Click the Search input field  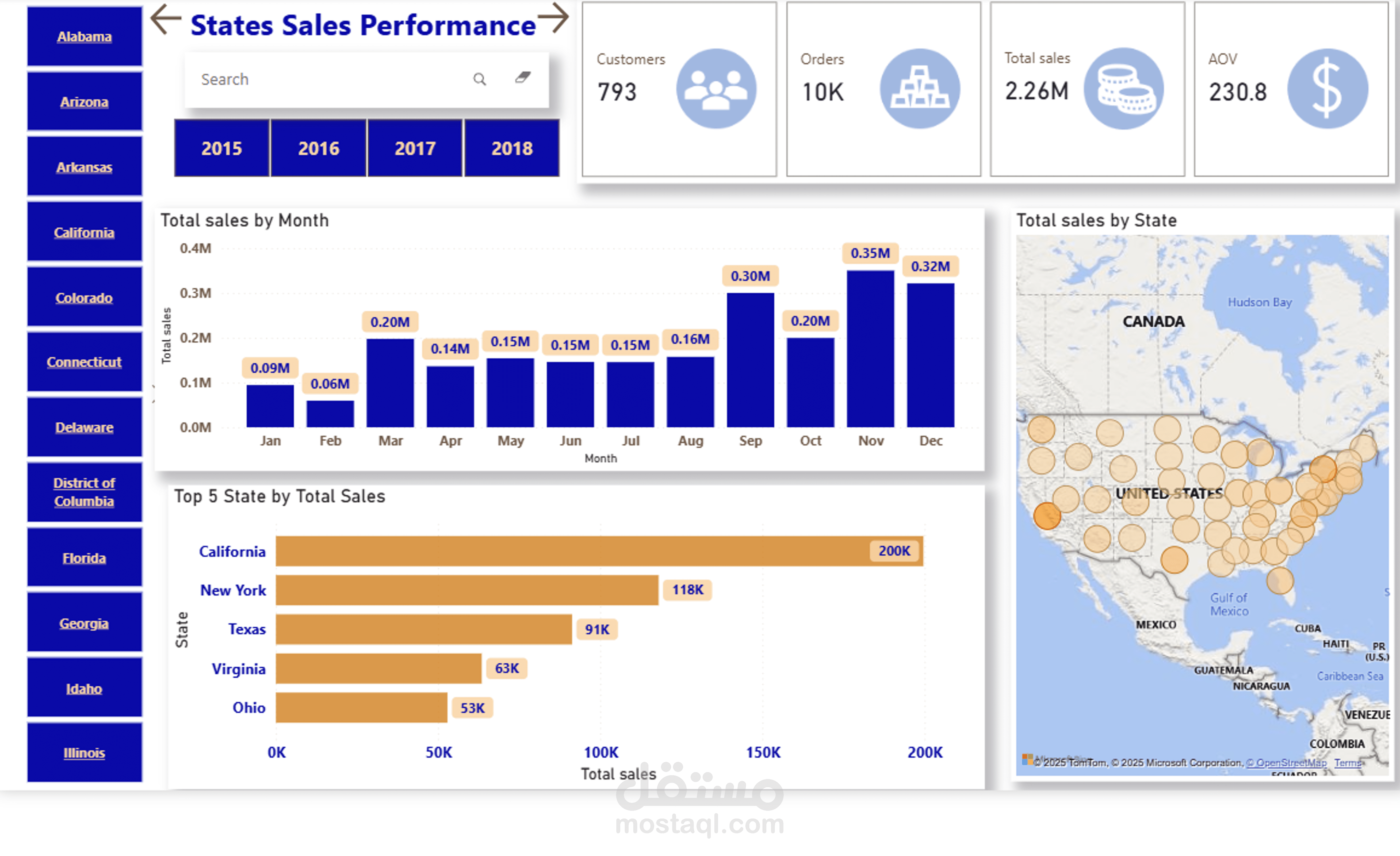(330, 79)
